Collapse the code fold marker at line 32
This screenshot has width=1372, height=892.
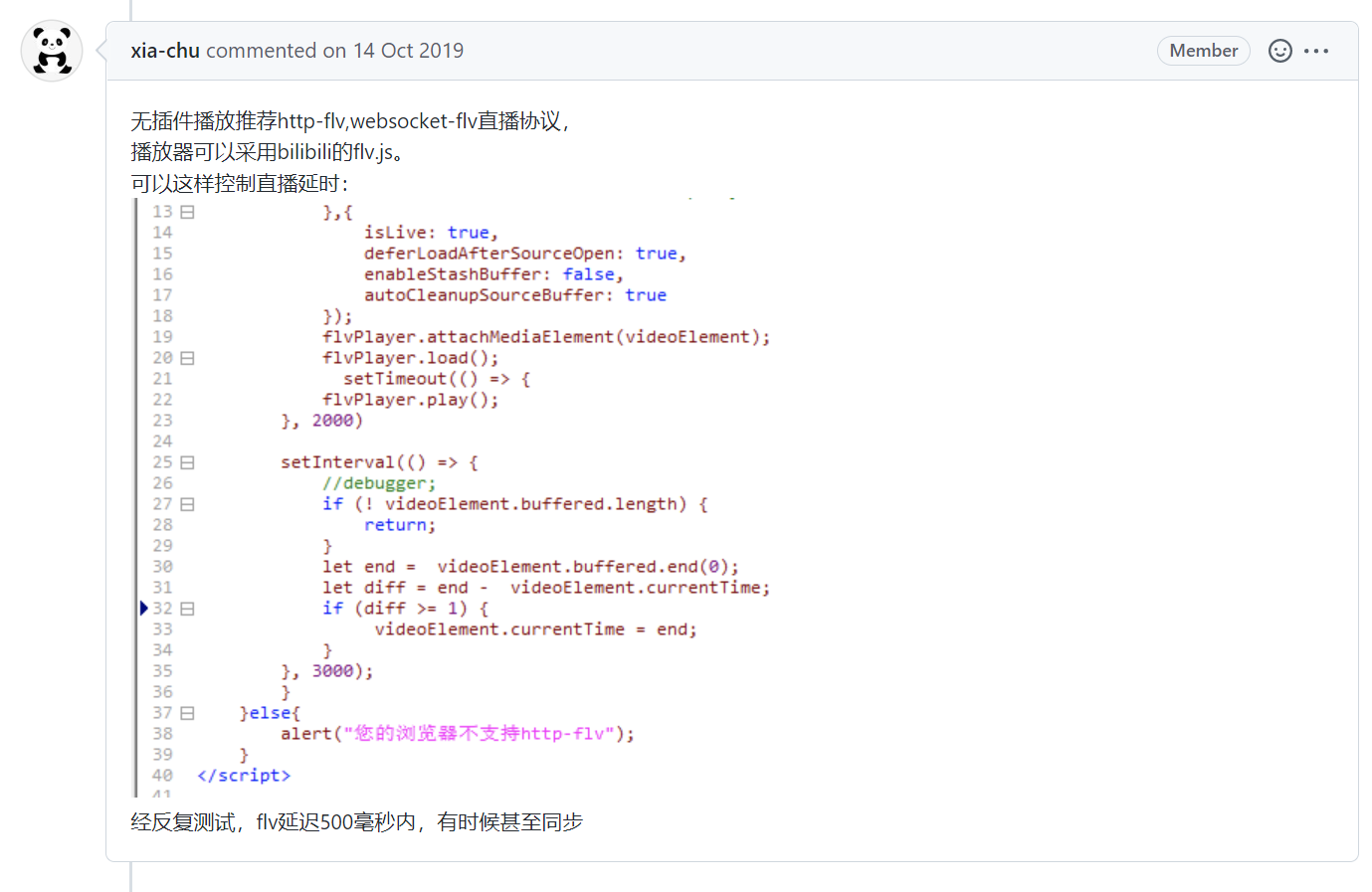tap(187, 609)
